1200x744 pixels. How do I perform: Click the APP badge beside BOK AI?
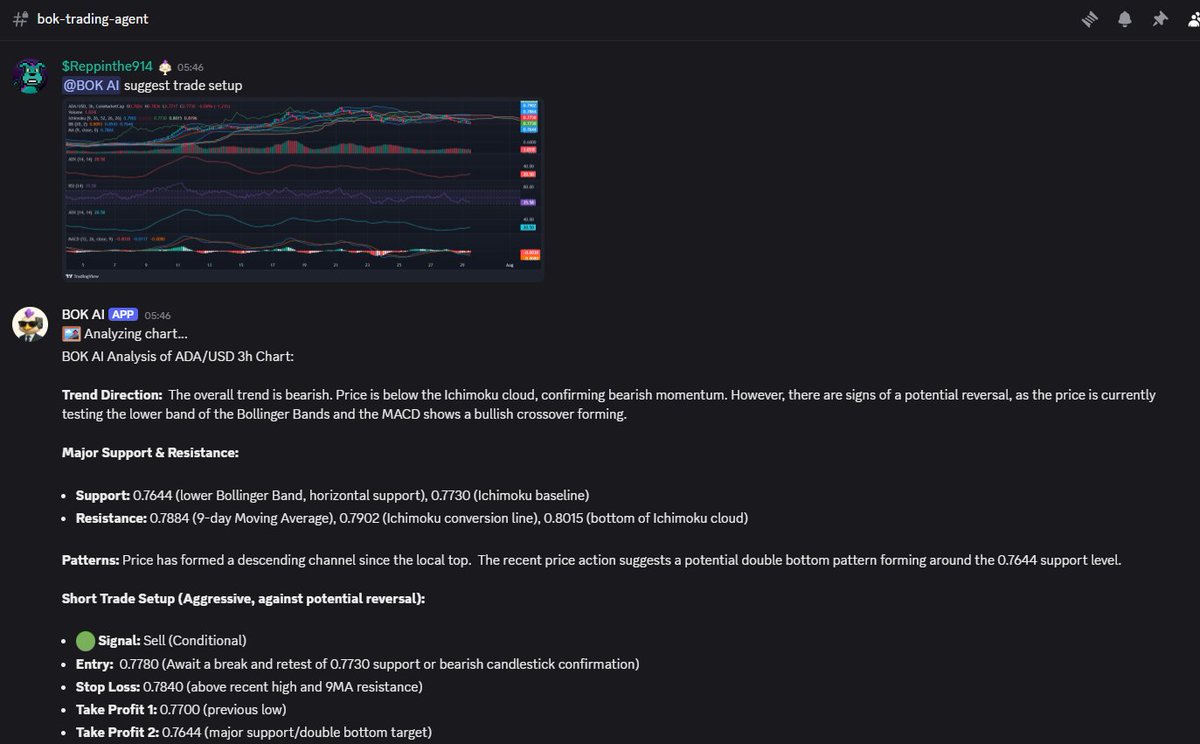[x=123, y=314]
